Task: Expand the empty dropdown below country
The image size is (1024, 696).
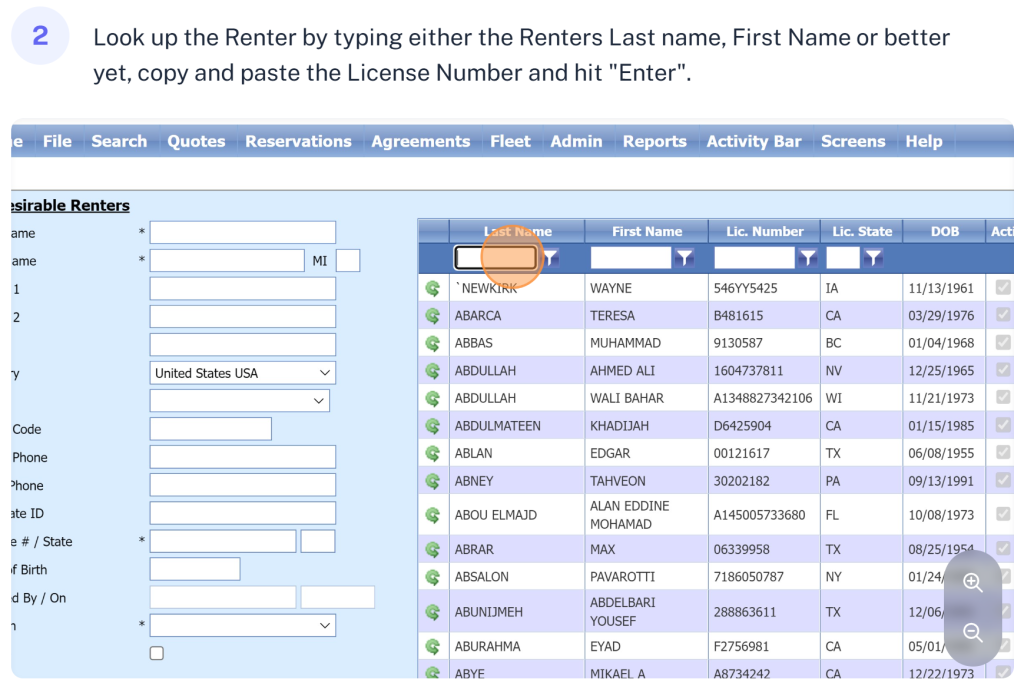Action: 239,401
